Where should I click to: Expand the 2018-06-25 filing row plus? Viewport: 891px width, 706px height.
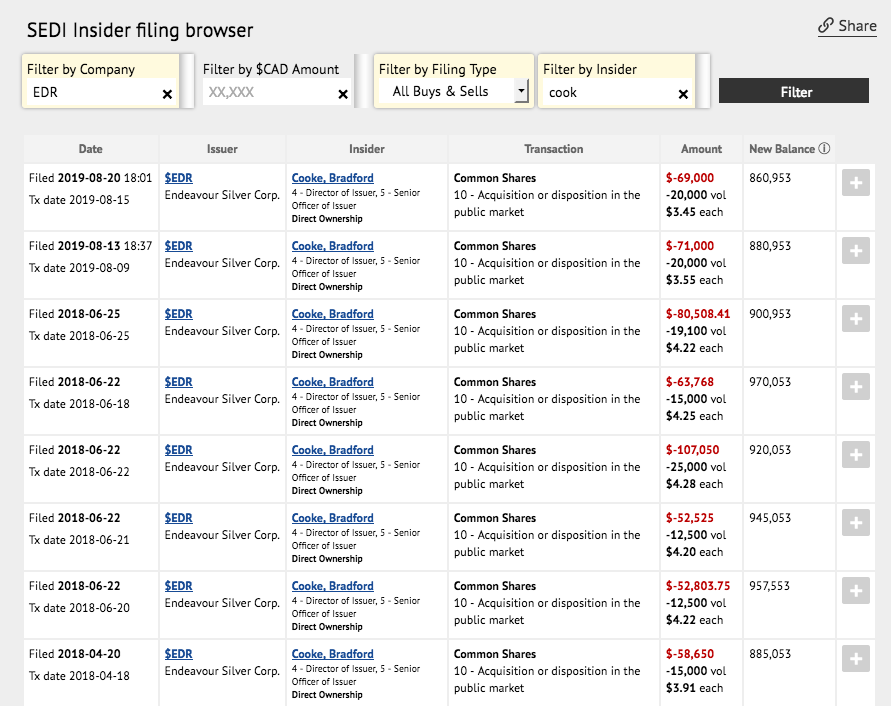[855, 319]
